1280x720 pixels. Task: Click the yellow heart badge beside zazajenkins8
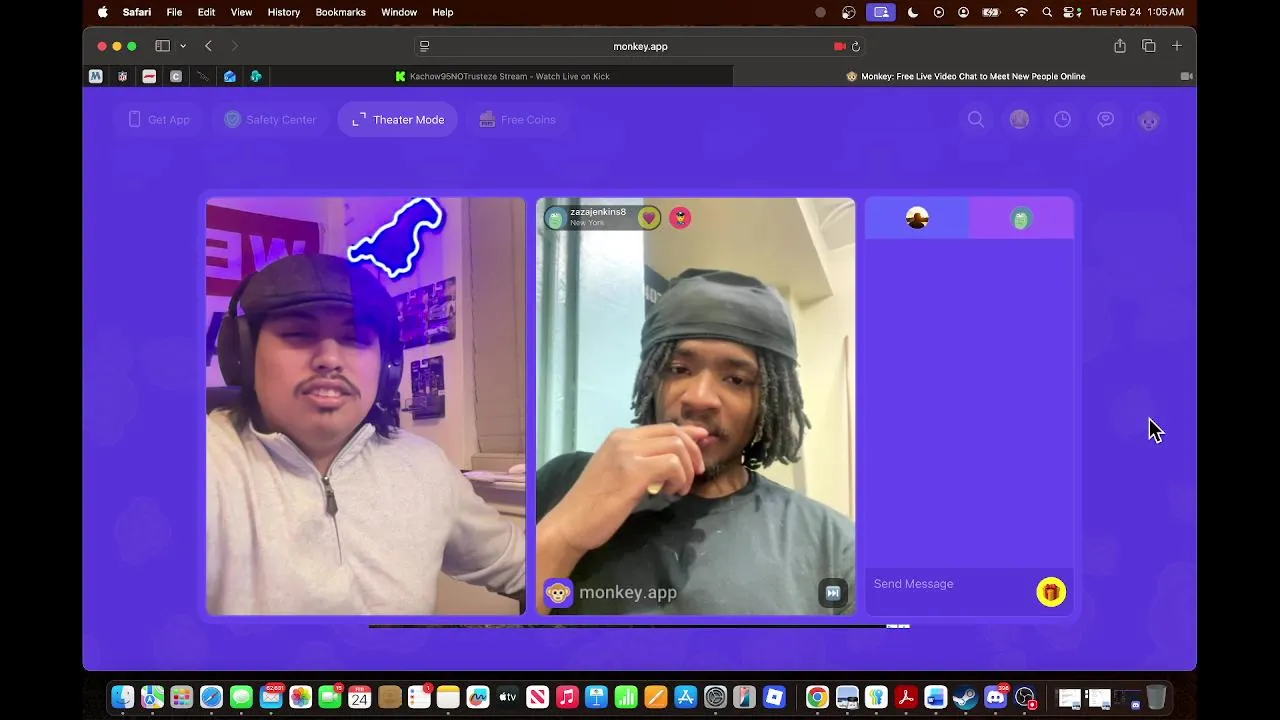tap(649, 217)
